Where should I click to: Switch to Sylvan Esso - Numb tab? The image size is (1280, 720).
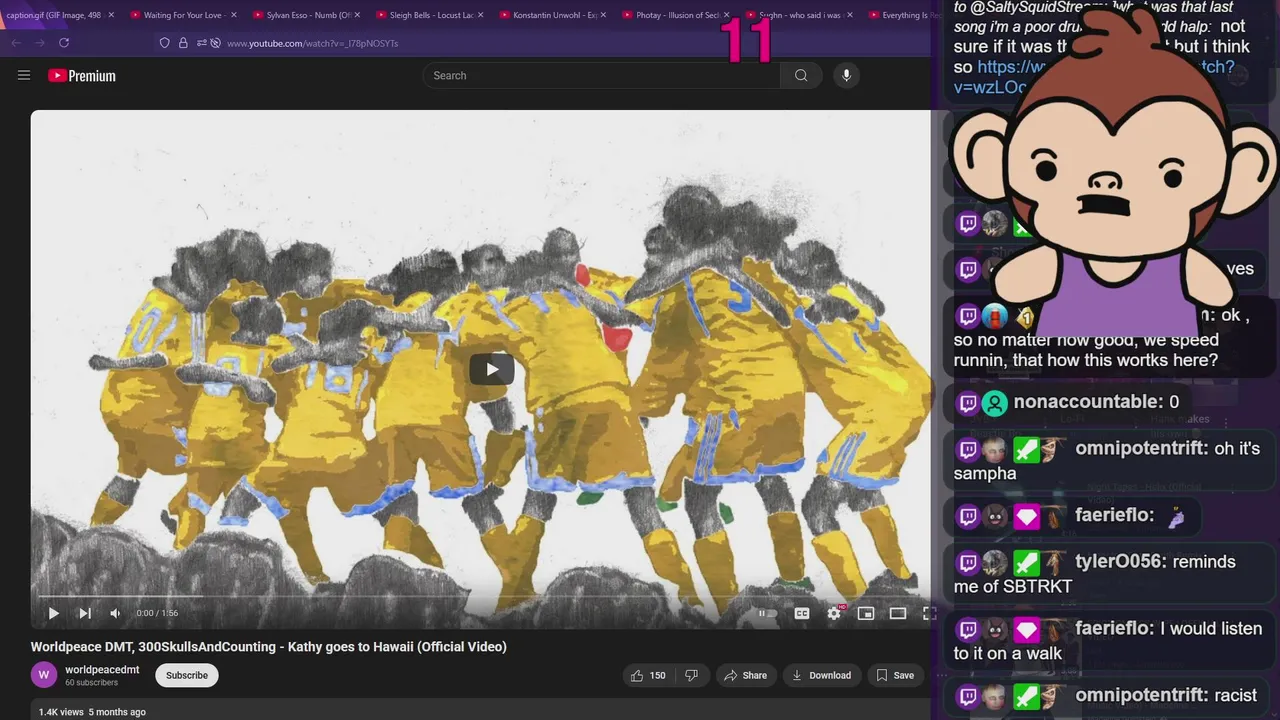coord(306,15)
